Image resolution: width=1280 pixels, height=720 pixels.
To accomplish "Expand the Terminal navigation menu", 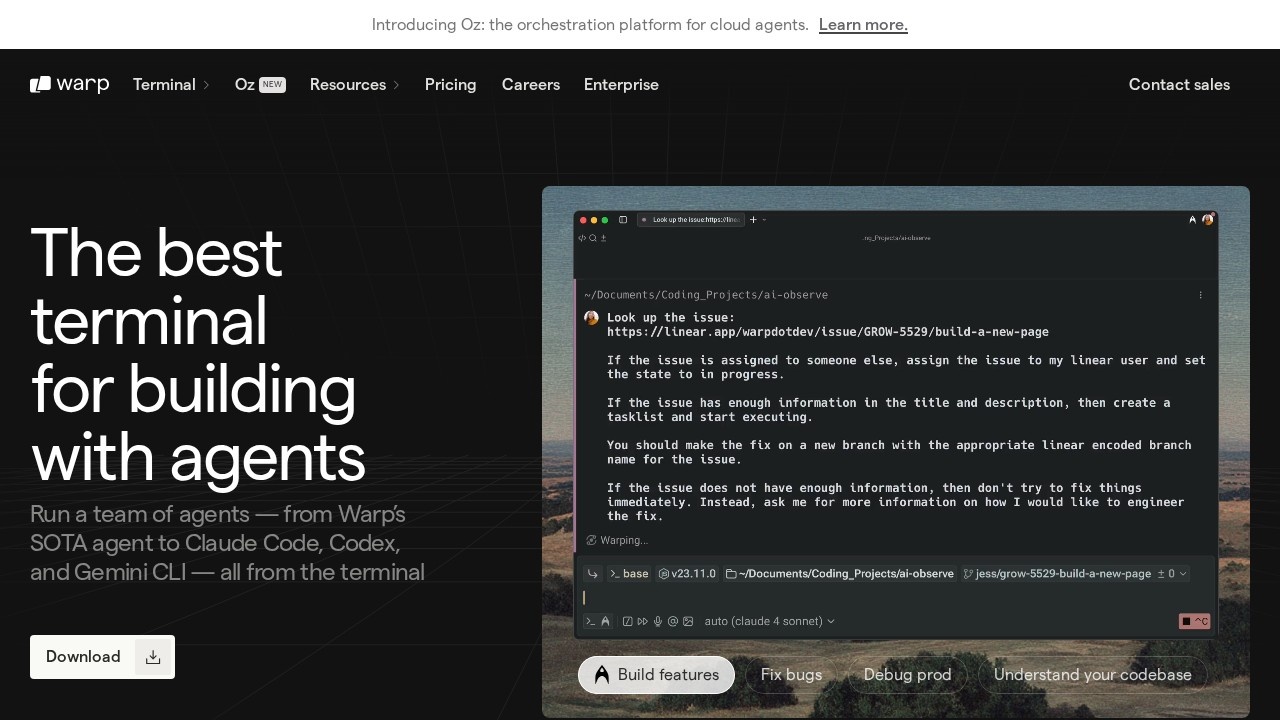I will 171,85.
